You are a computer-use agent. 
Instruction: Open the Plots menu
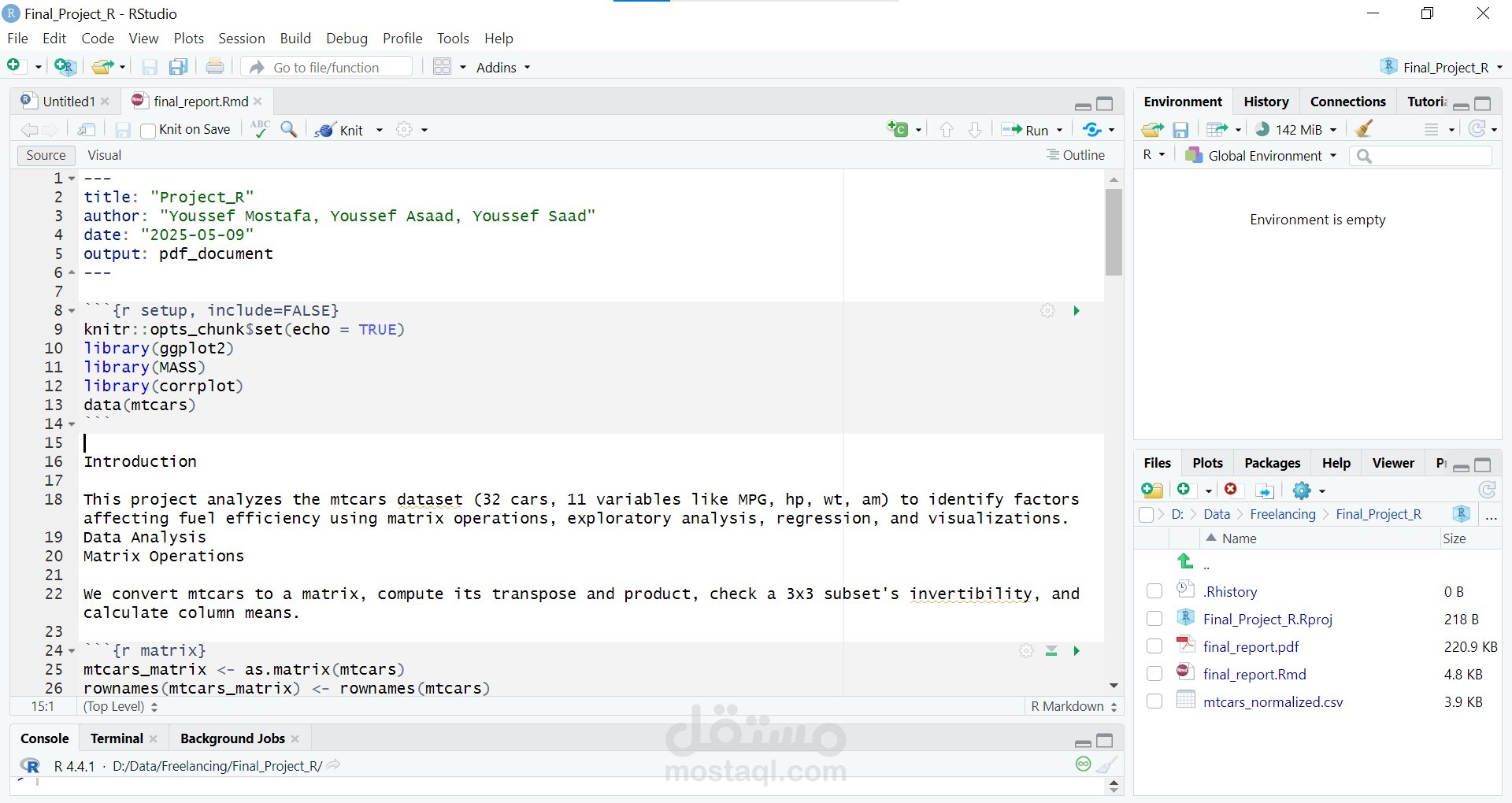(189, 38)
